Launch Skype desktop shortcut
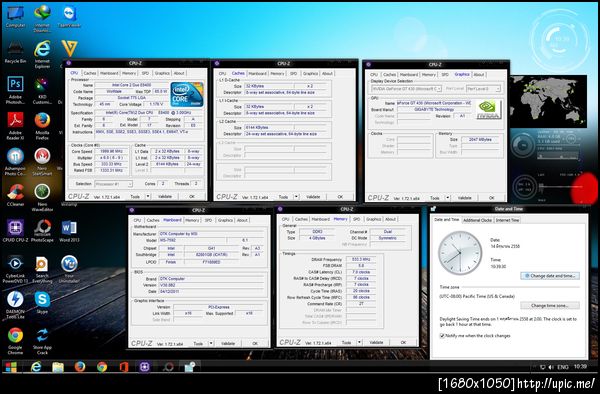The width and height of the screenshot is (600, 394). (x=42, y=303)
